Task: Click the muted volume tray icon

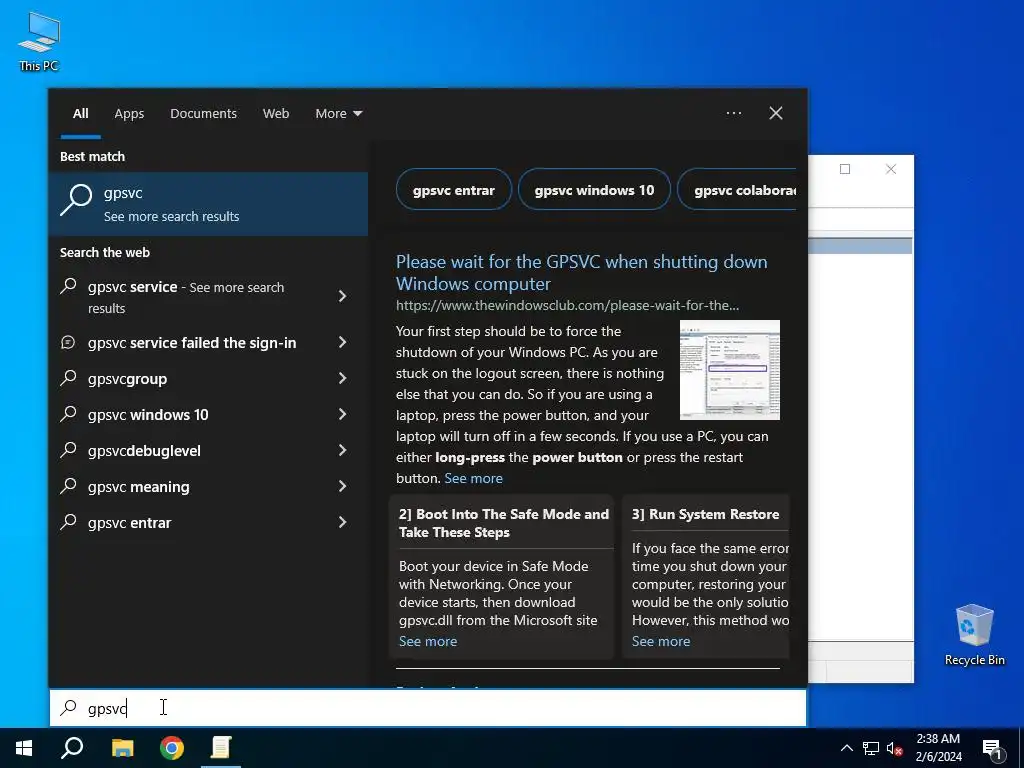Action: (894, 748)
